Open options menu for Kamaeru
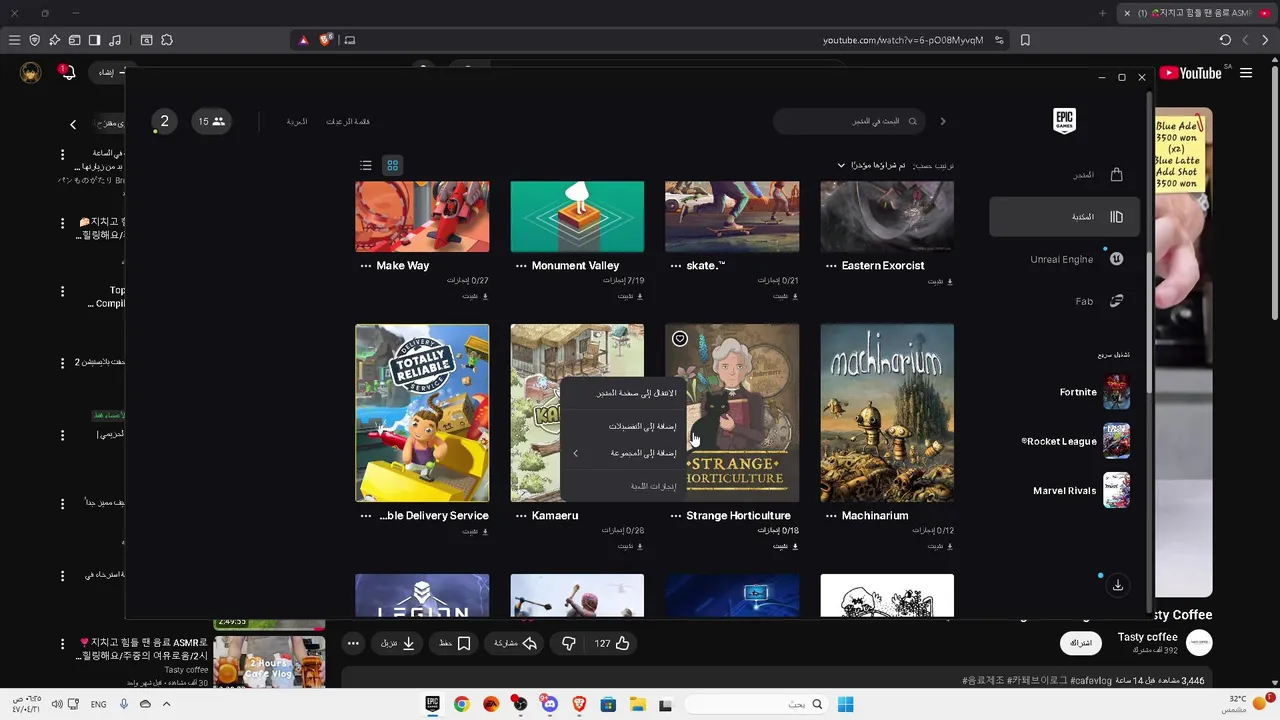Viewport: 1280px width, 720px height. (521, 516)
